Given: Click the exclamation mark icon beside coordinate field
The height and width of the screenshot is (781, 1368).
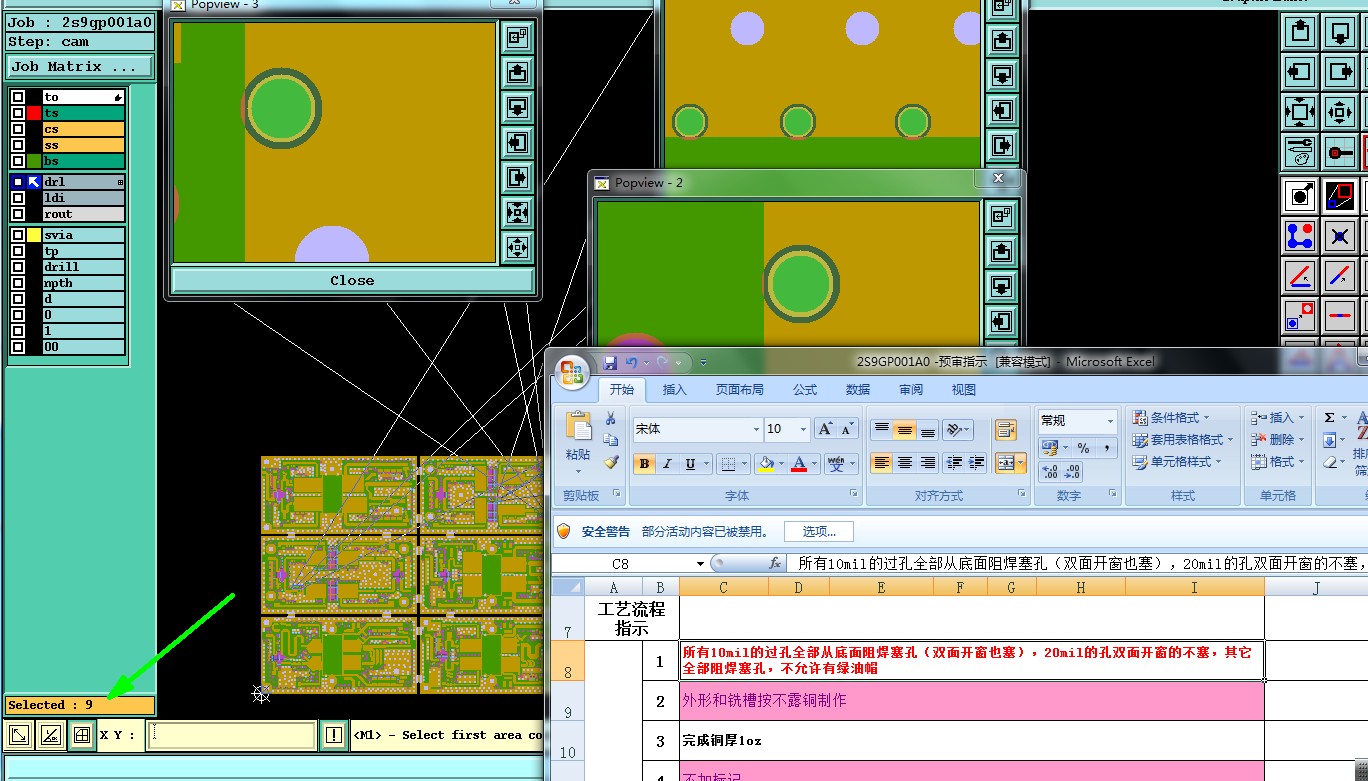Looking at the screenshot, I should [x=334, y=735].
